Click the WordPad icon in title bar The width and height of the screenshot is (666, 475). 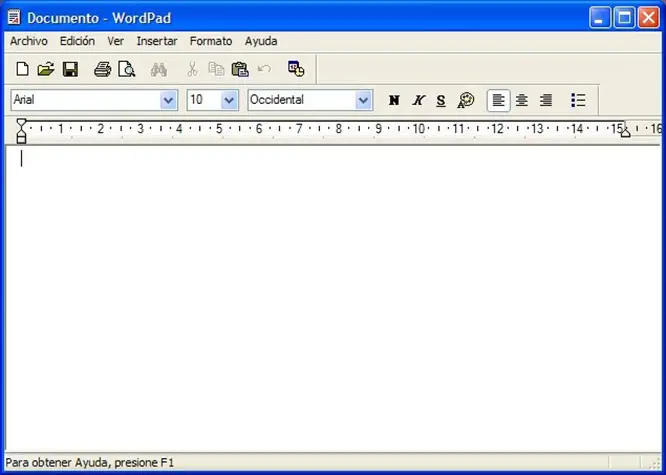coord(14,17)
